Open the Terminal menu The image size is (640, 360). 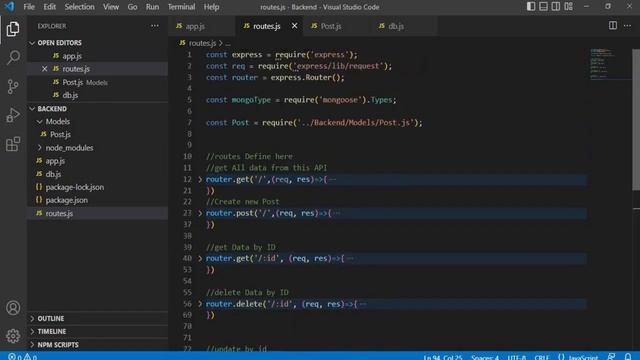click(x=181, y=7)
